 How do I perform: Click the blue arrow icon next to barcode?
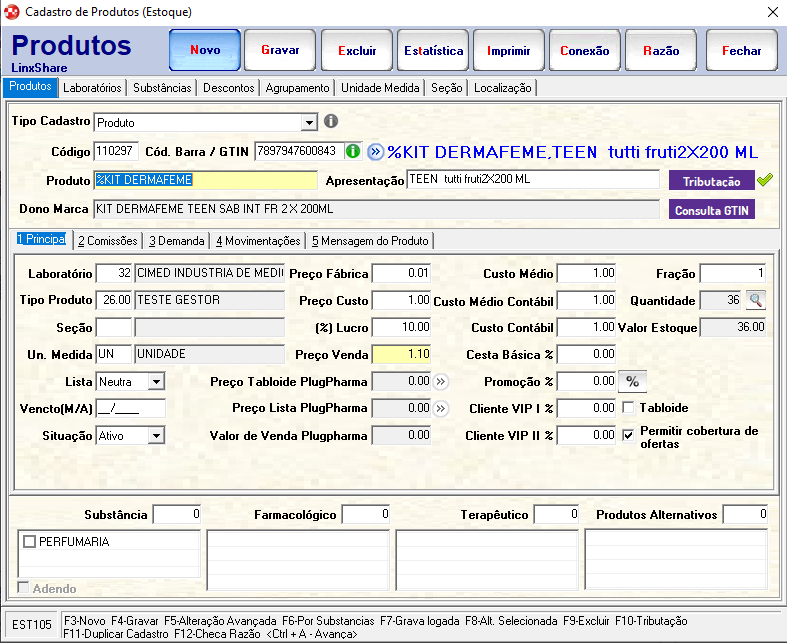(375, 152)
